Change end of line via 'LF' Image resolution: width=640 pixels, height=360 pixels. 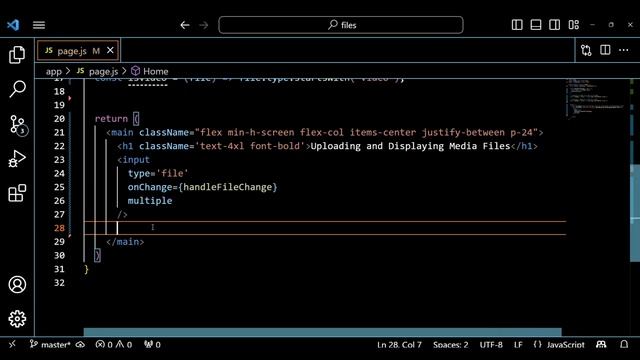tap(518, 345)
